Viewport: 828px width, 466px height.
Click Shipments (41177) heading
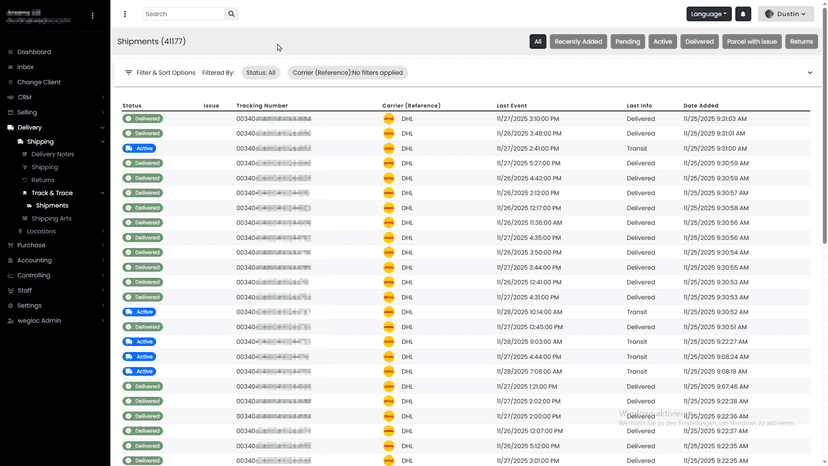(x=152, y=41)
